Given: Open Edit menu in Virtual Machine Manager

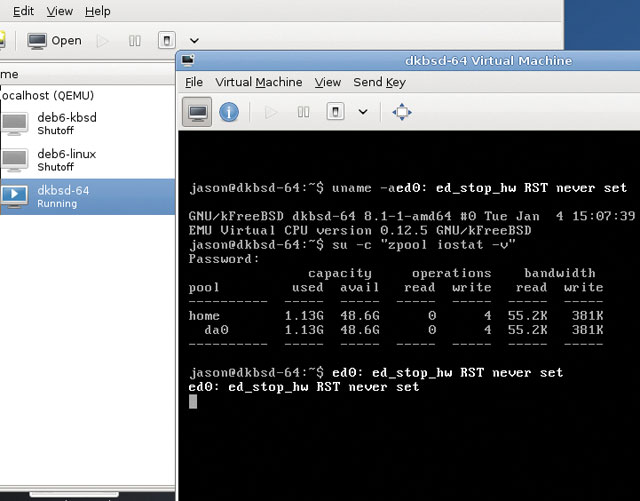Looking at the screenshot, I should (x=23, y=11).
